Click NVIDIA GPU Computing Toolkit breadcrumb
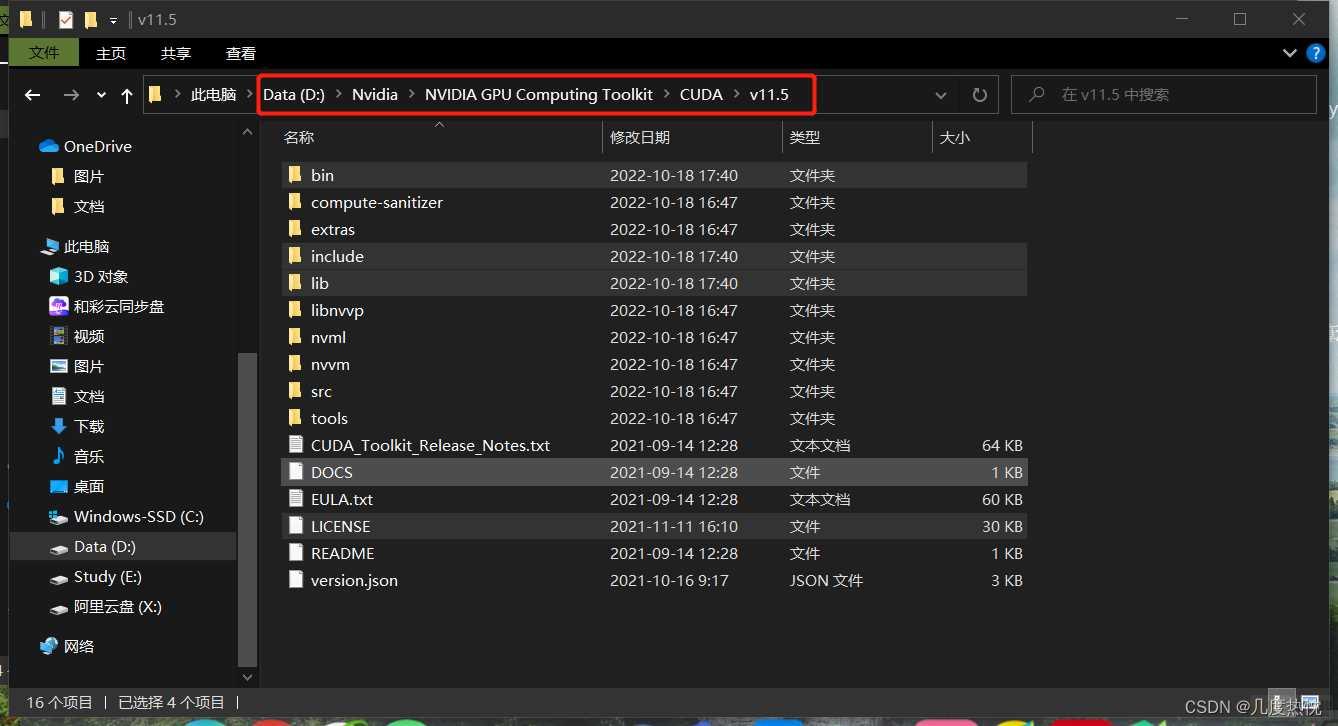1338x726 pixels. point(539,94)
